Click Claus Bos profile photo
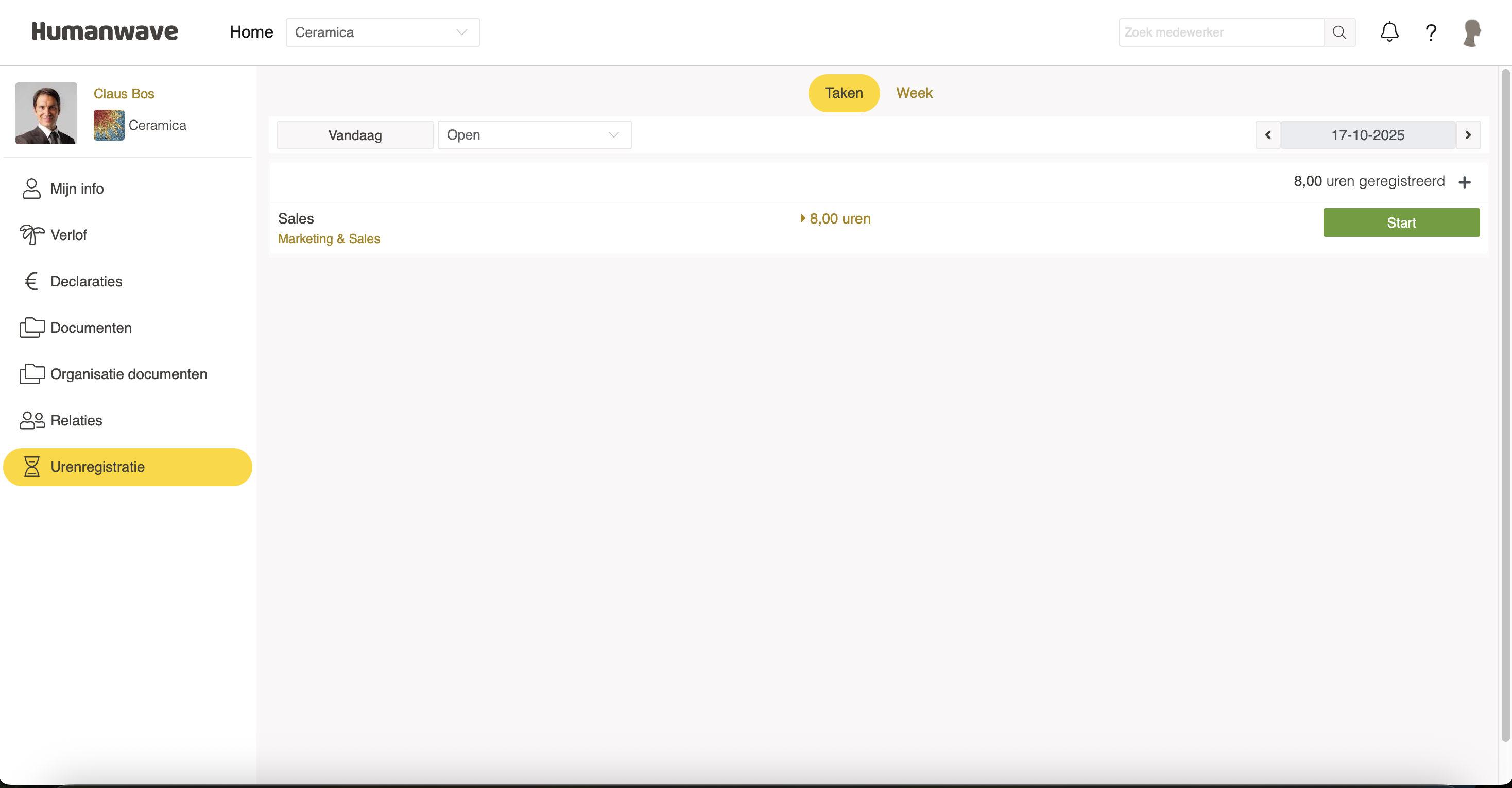The width and height of the screenshot is (1512, 788). tap(46, 113)
